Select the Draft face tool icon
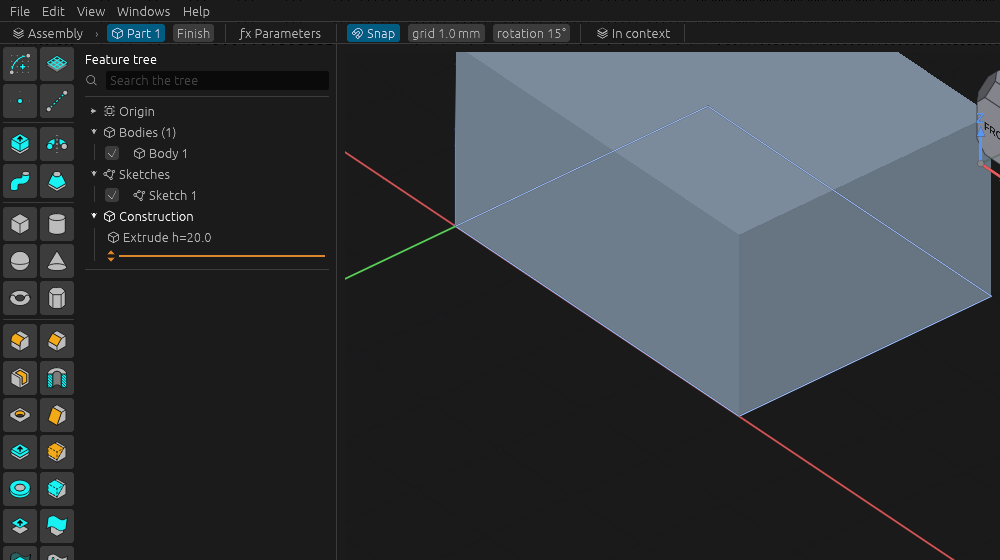Screen dimensions: 1000x560 [x=57, y=415]
